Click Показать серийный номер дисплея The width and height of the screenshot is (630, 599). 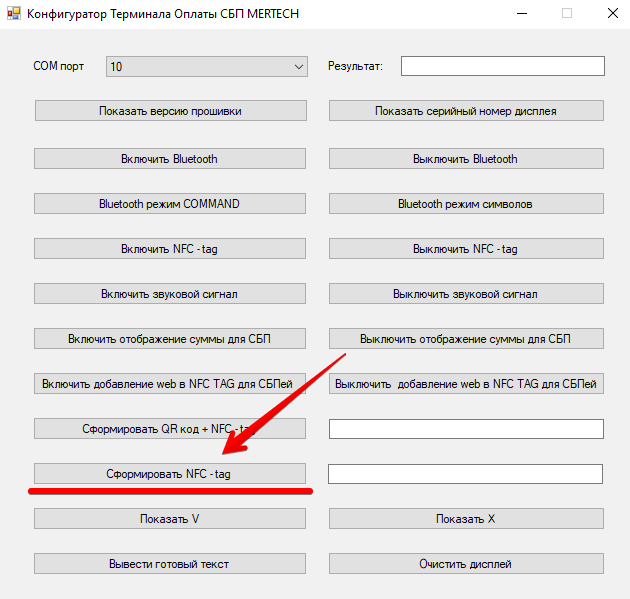tap(466, 111)
